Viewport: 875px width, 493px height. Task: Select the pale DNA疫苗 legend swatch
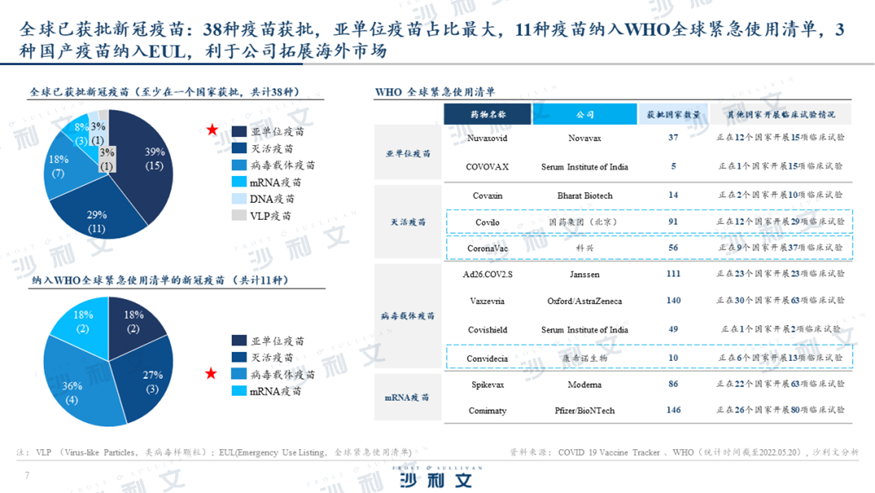239,199
